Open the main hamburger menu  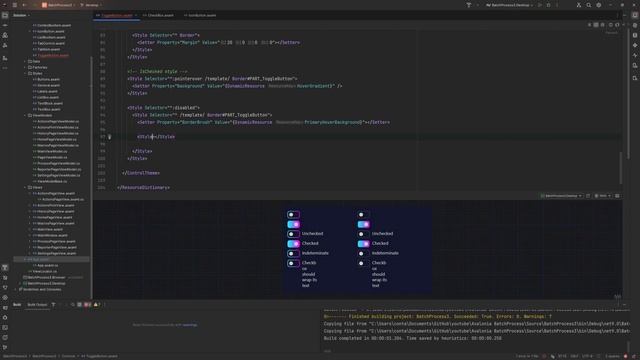[15, 5]
